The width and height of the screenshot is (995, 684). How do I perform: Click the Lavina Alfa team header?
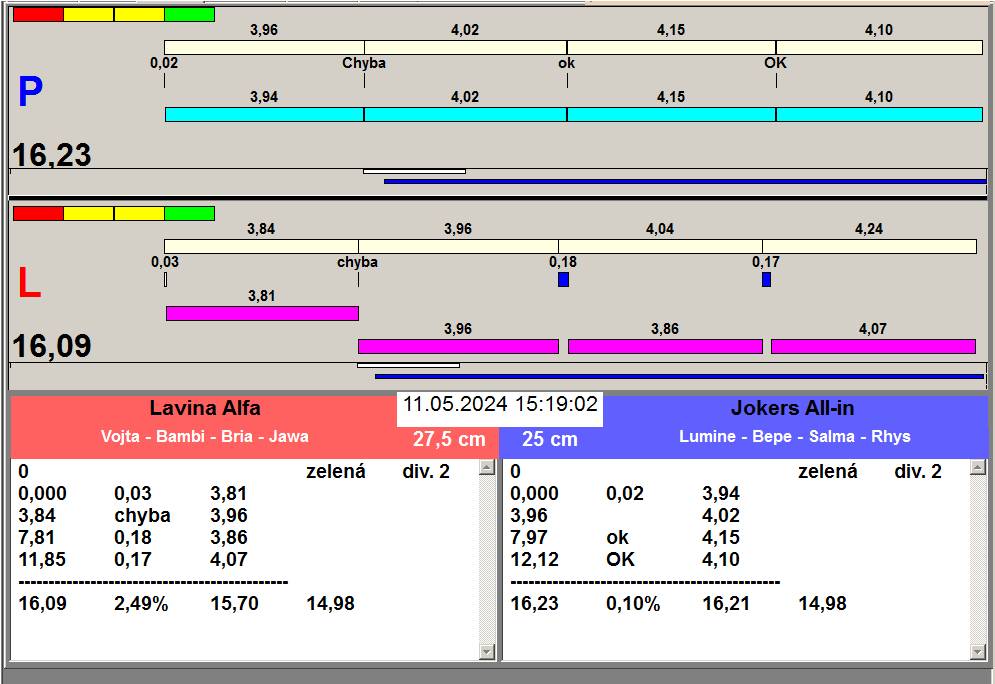click(204, 408)
